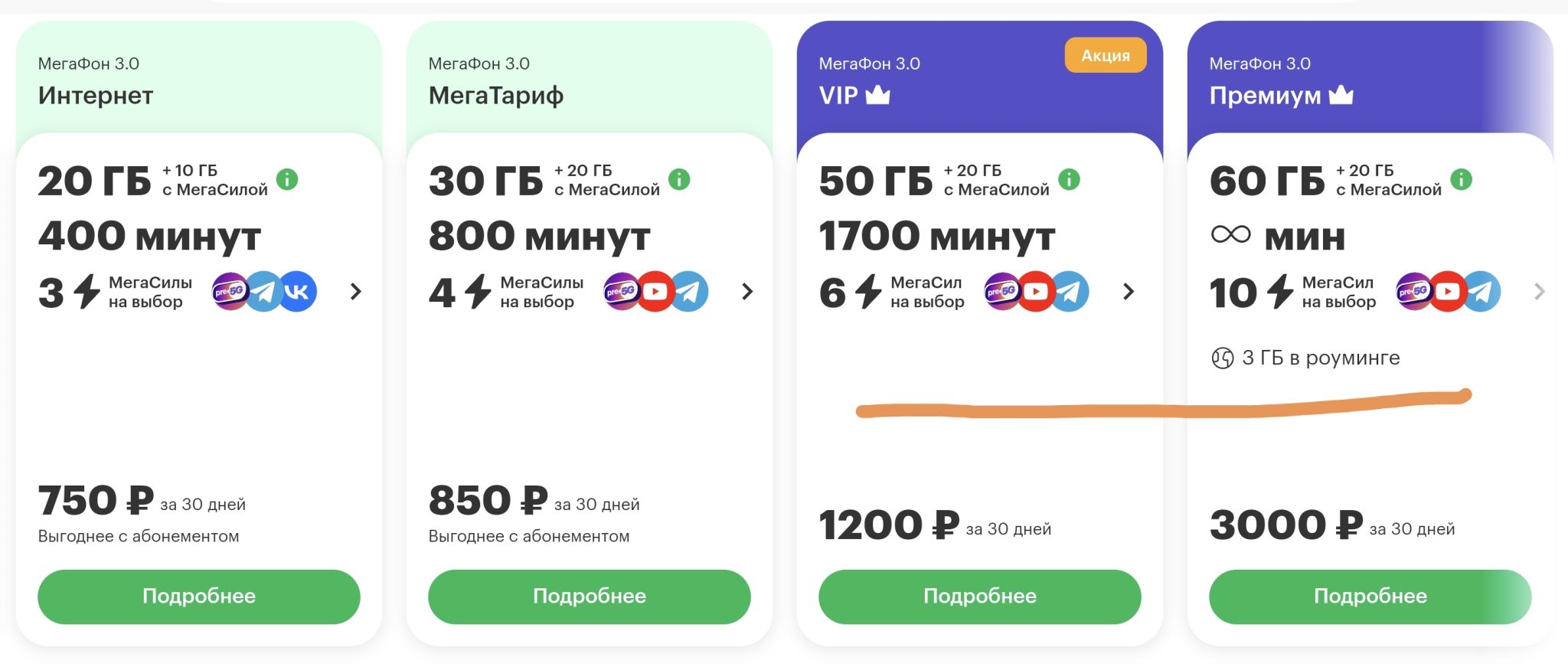The width and height of the screenshot is (1568, 667).
Task: Click pre-5G icon in Премиум plan
Action: tap(1413, 292)
